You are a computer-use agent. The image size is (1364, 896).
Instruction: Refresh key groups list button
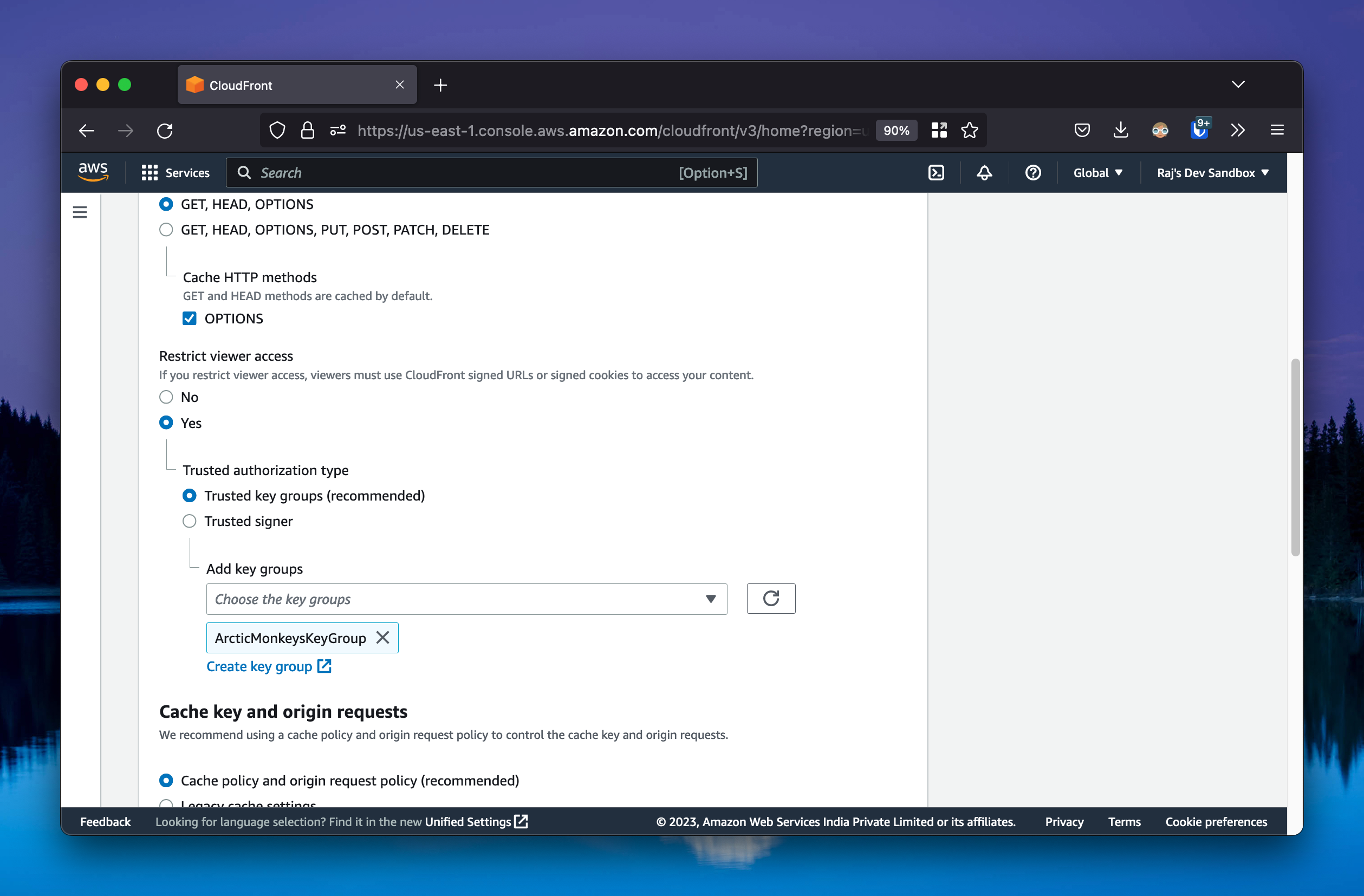tap(770, 599)
